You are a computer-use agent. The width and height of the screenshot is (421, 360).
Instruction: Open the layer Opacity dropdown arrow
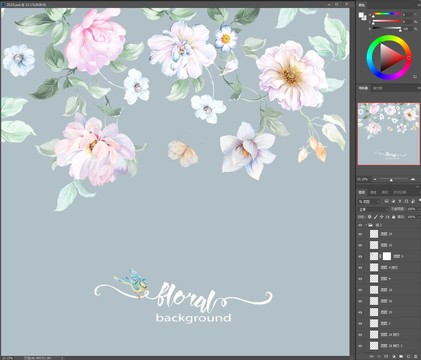(x=419, y=209)
